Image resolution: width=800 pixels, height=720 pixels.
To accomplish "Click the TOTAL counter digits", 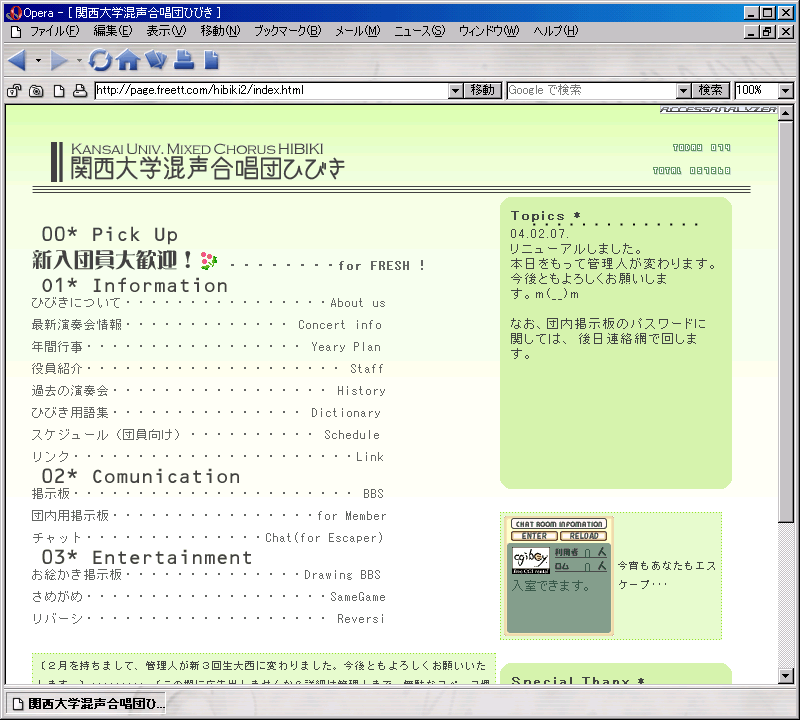I will pyautogui.click(x=710, y=171).
